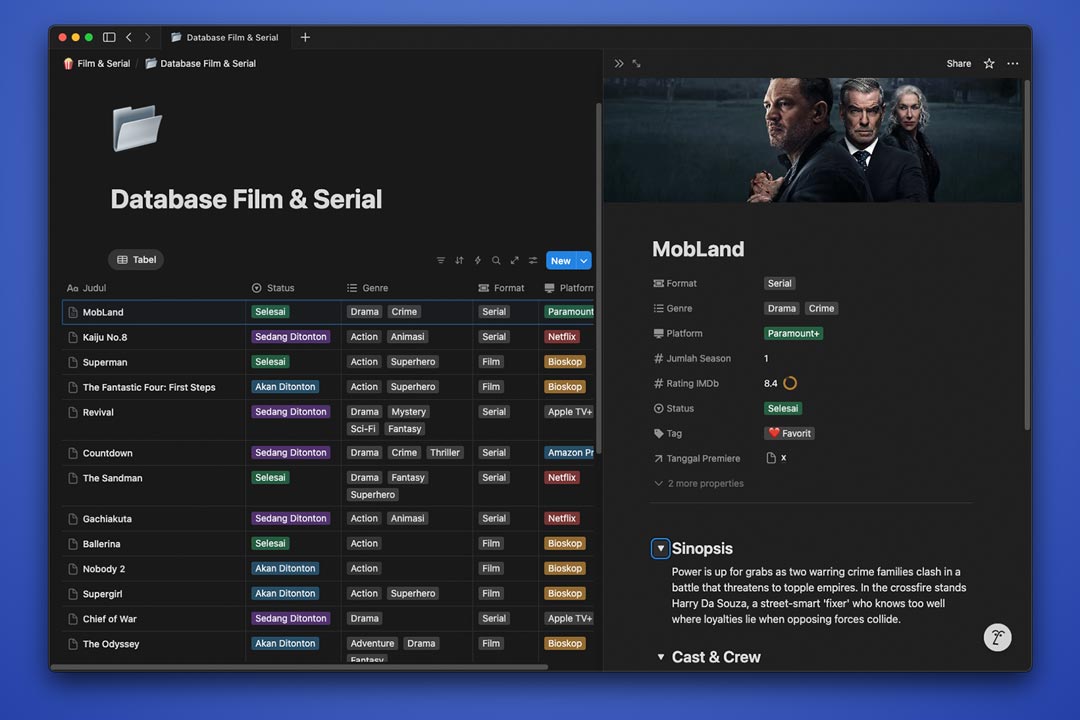
Task: Click the Favorit tag in panel
Action: pyautogui.click(x=789, y=433)
